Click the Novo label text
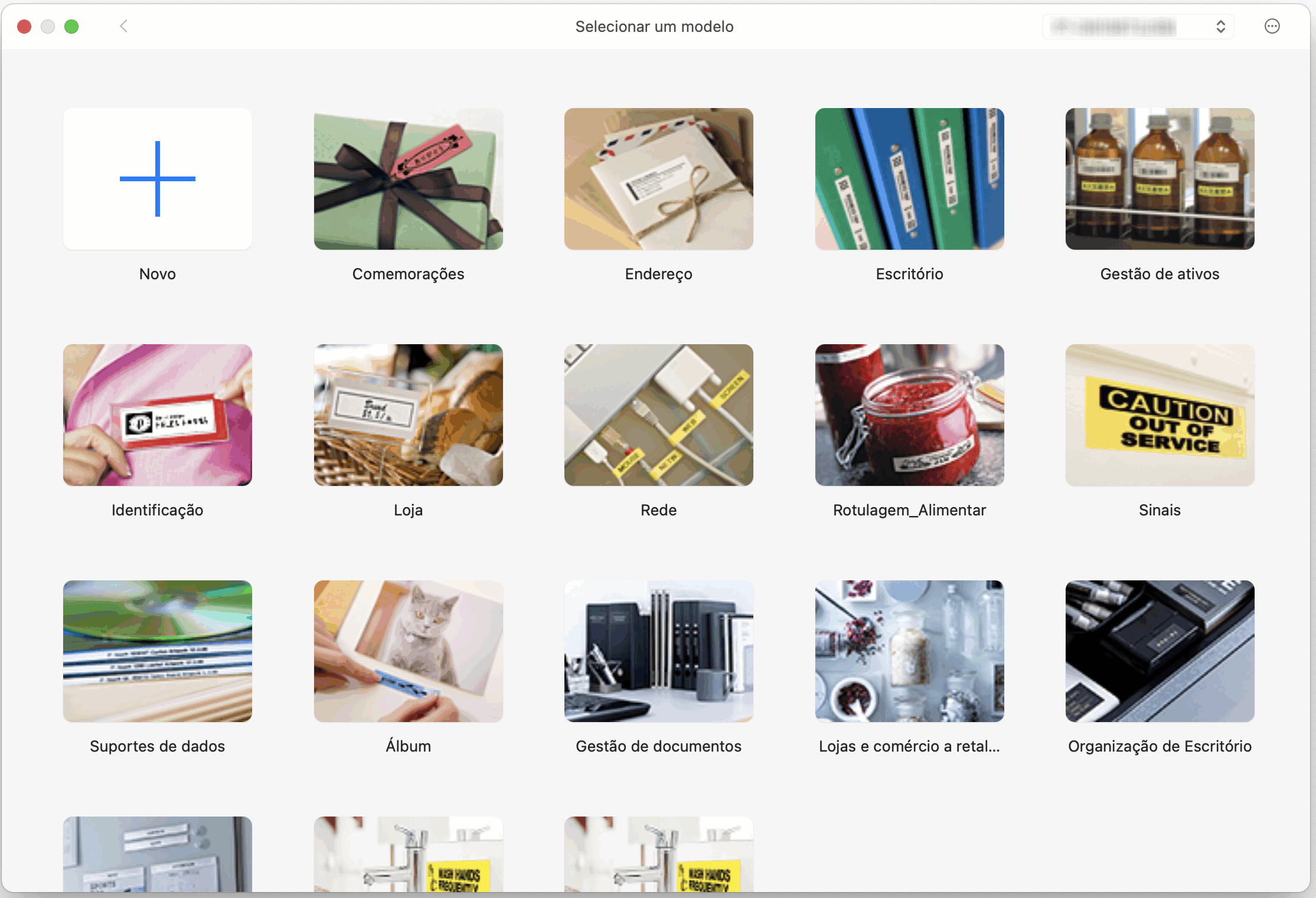 click(x=158, y=274)
